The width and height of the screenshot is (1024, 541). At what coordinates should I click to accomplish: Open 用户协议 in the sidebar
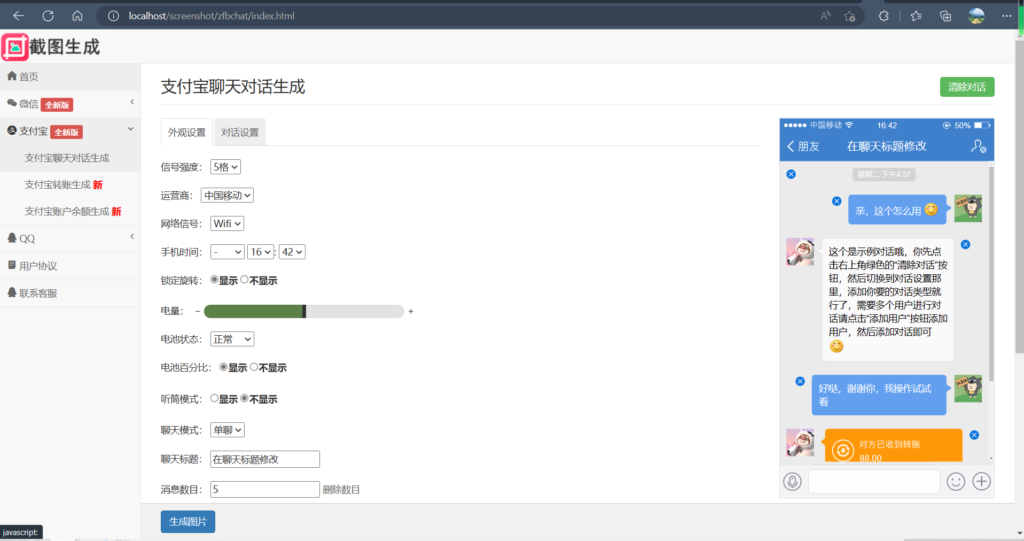click(70, 266)
